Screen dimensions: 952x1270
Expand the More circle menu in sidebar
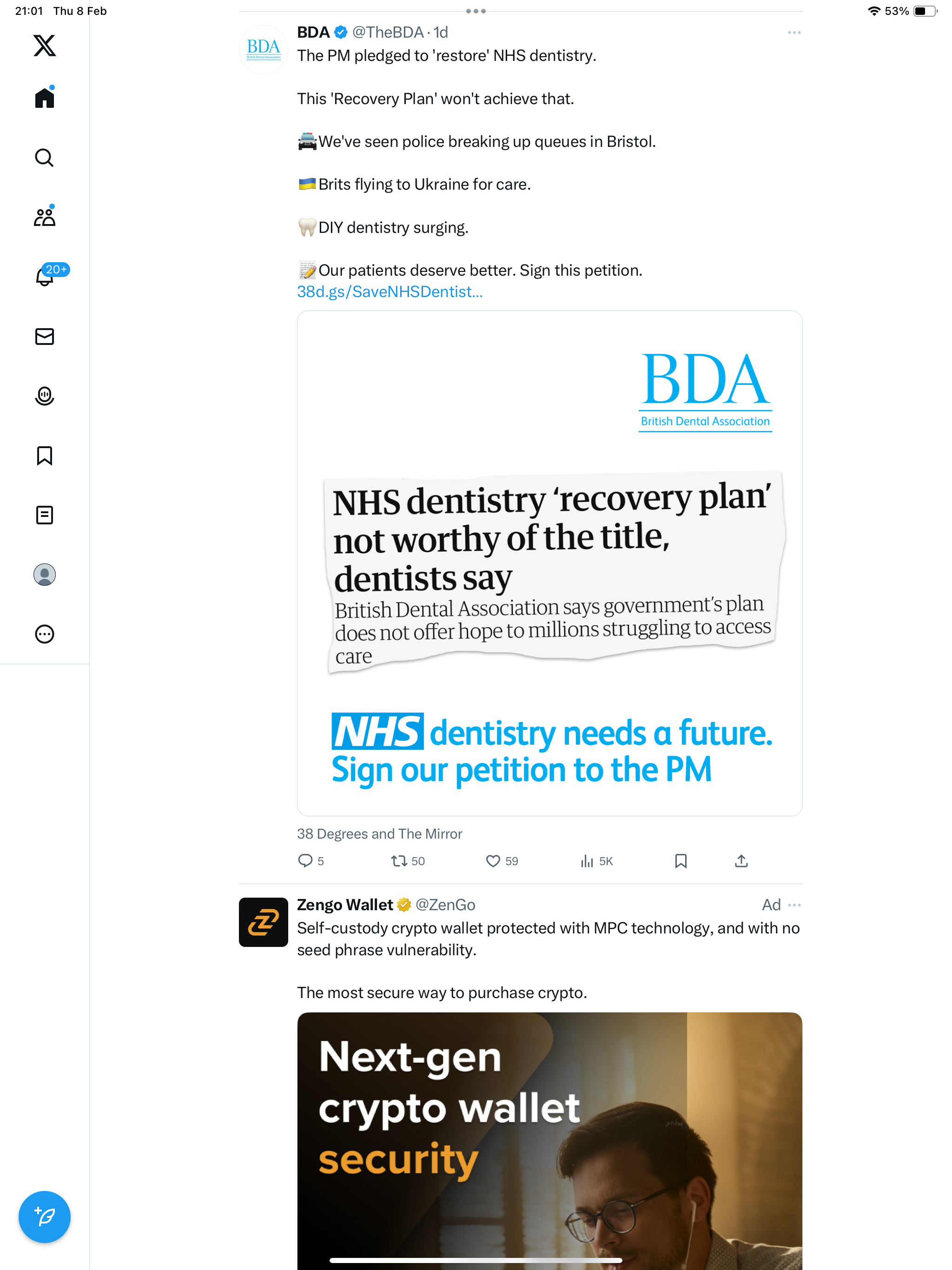[44, 634]
